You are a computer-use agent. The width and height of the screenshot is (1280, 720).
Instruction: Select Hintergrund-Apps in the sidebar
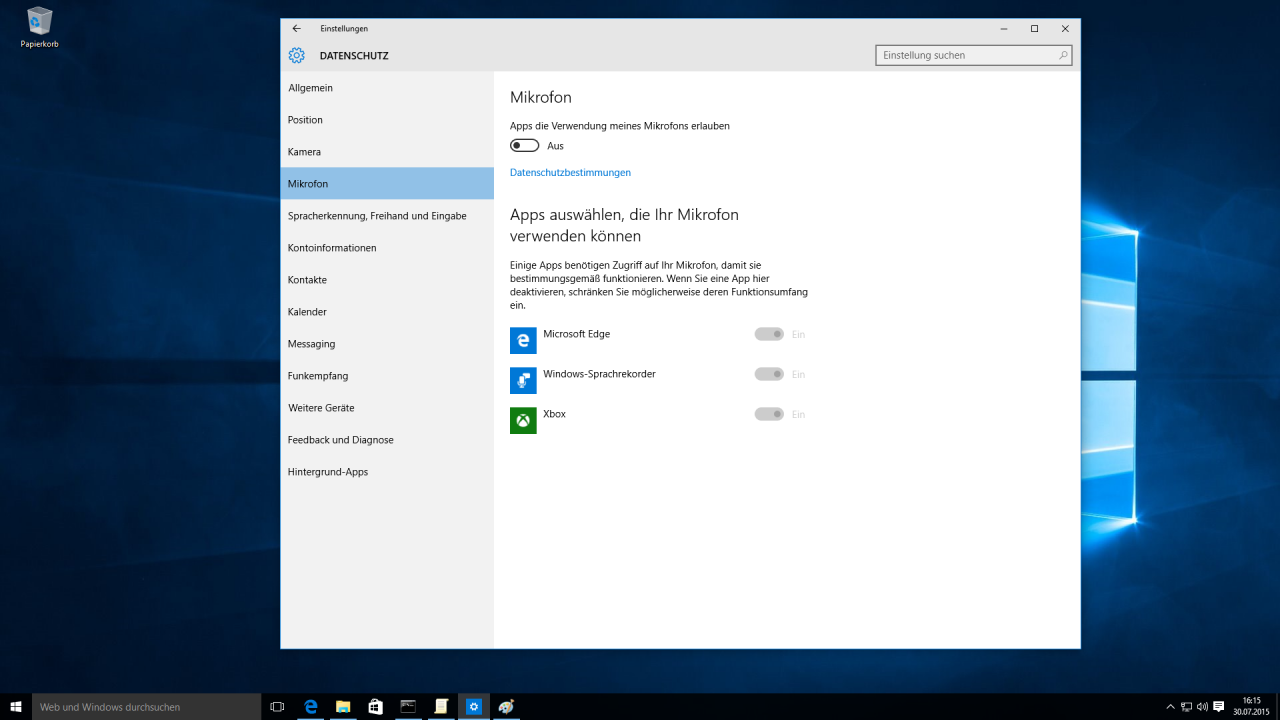point(387,472)
